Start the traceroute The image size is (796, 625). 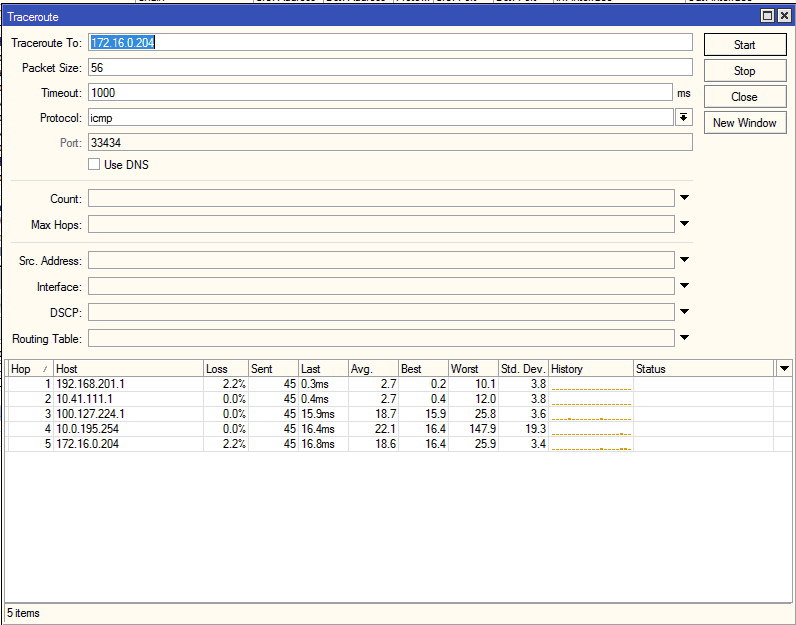tap(745, 45)
